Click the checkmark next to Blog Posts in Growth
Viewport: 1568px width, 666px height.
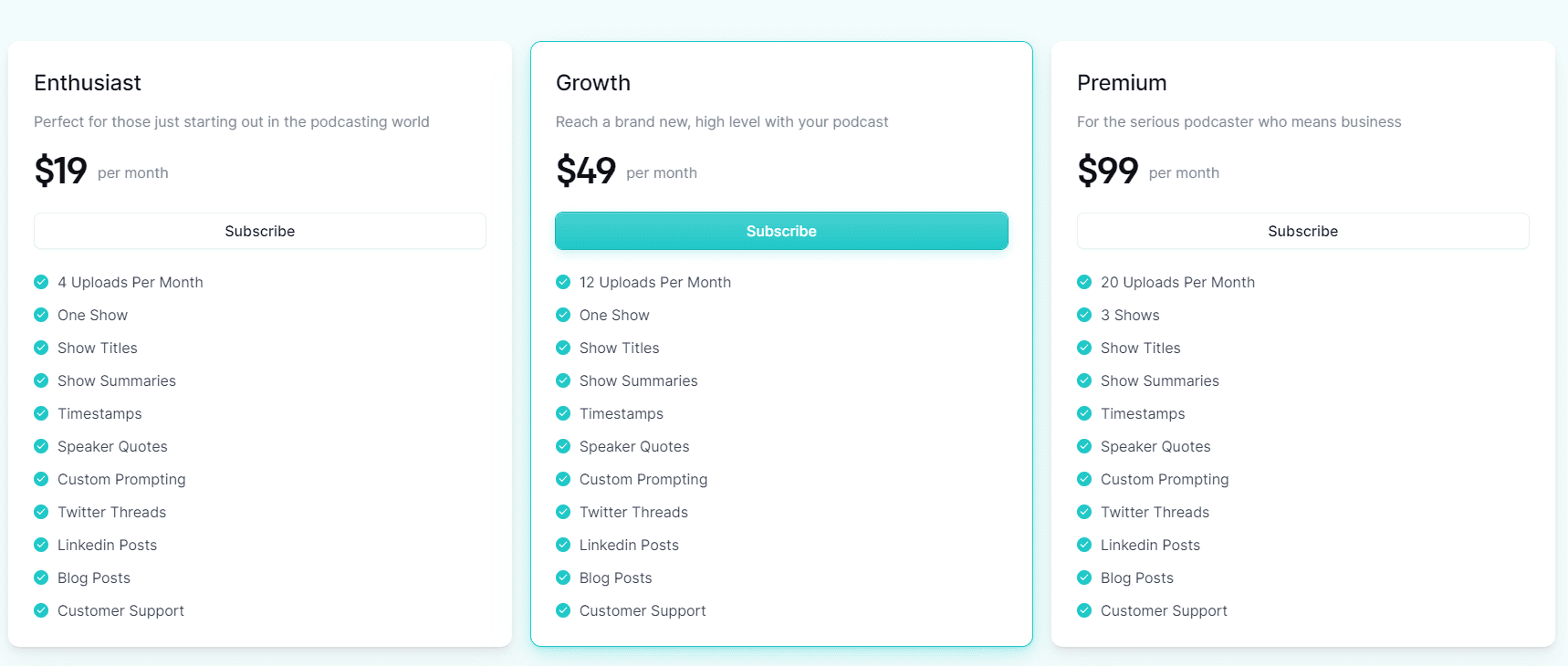562,578
